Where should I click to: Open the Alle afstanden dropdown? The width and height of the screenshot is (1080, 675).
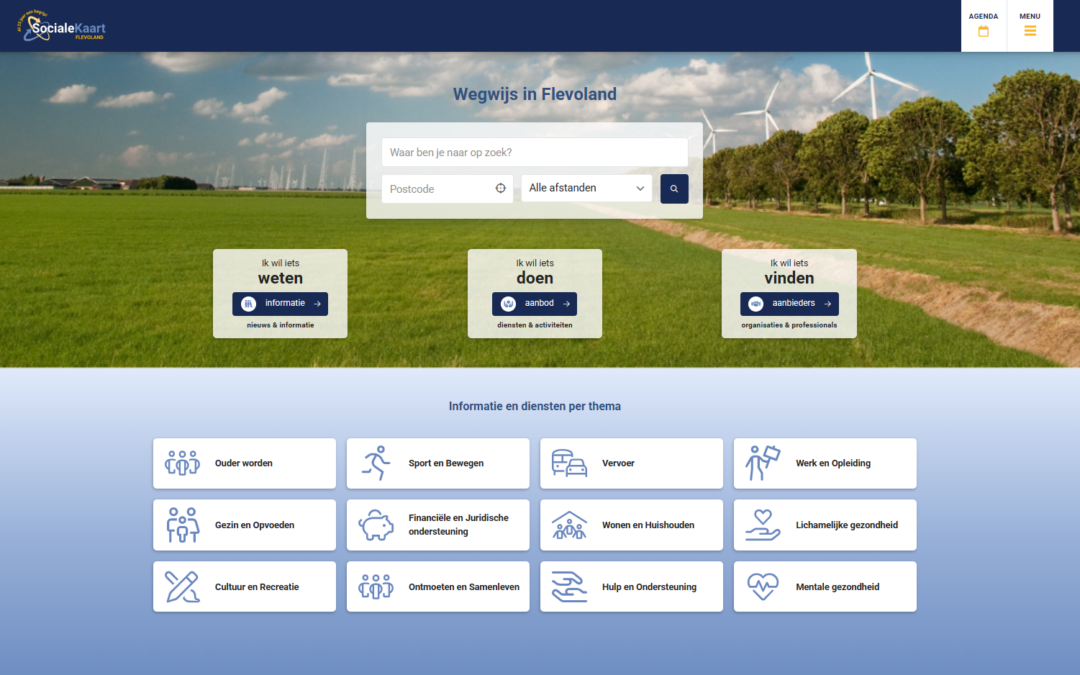(x=587, y=188)
